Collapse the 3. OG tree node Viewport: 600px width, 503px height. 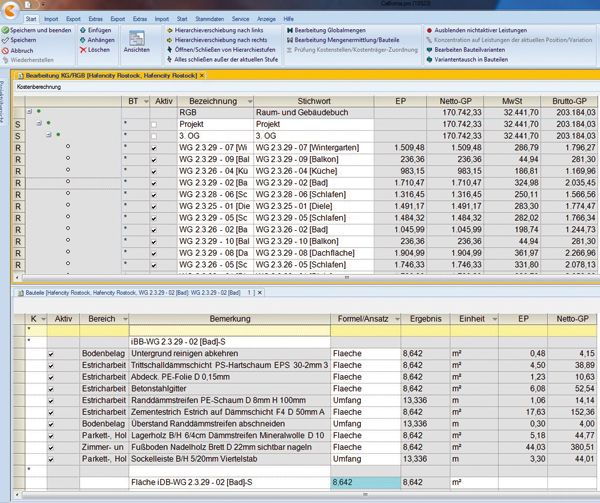48,135
